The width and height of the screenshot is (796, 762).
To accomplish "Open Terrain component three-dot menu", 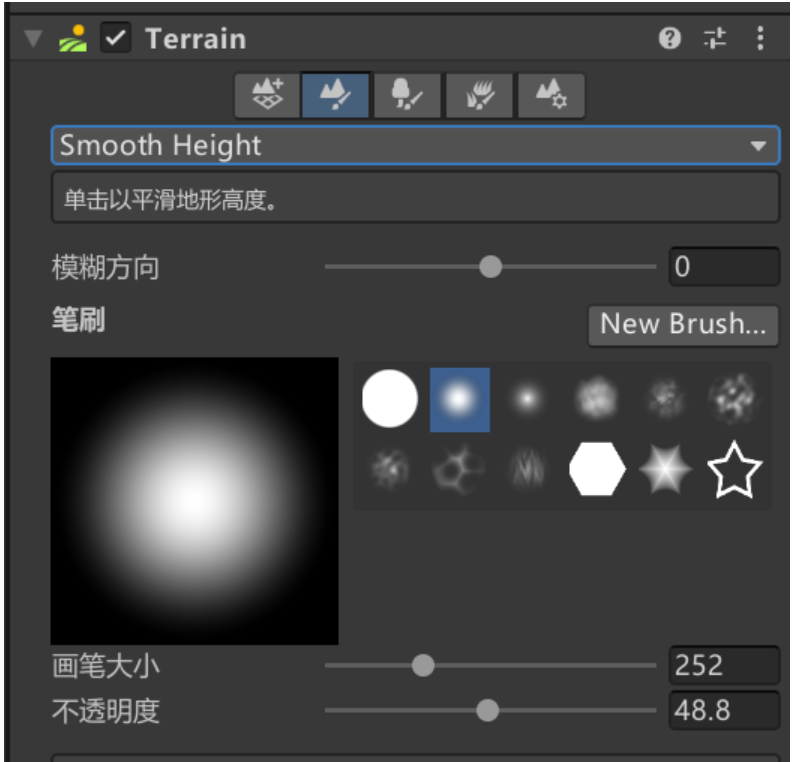I will pyautogui.click(x=760, y=38).
